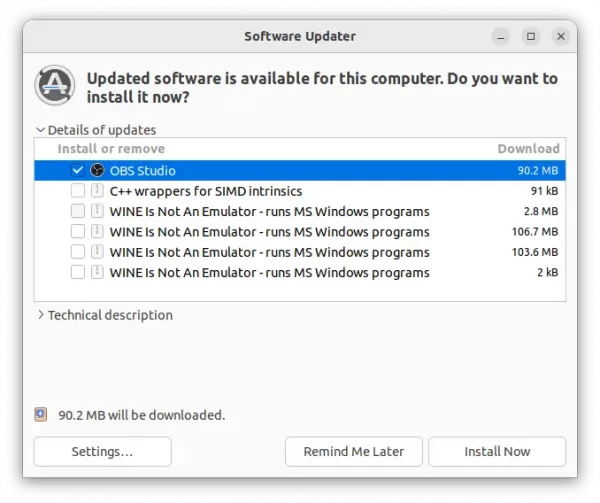Click package icon of 2 kB WINE update

point(97,272)
